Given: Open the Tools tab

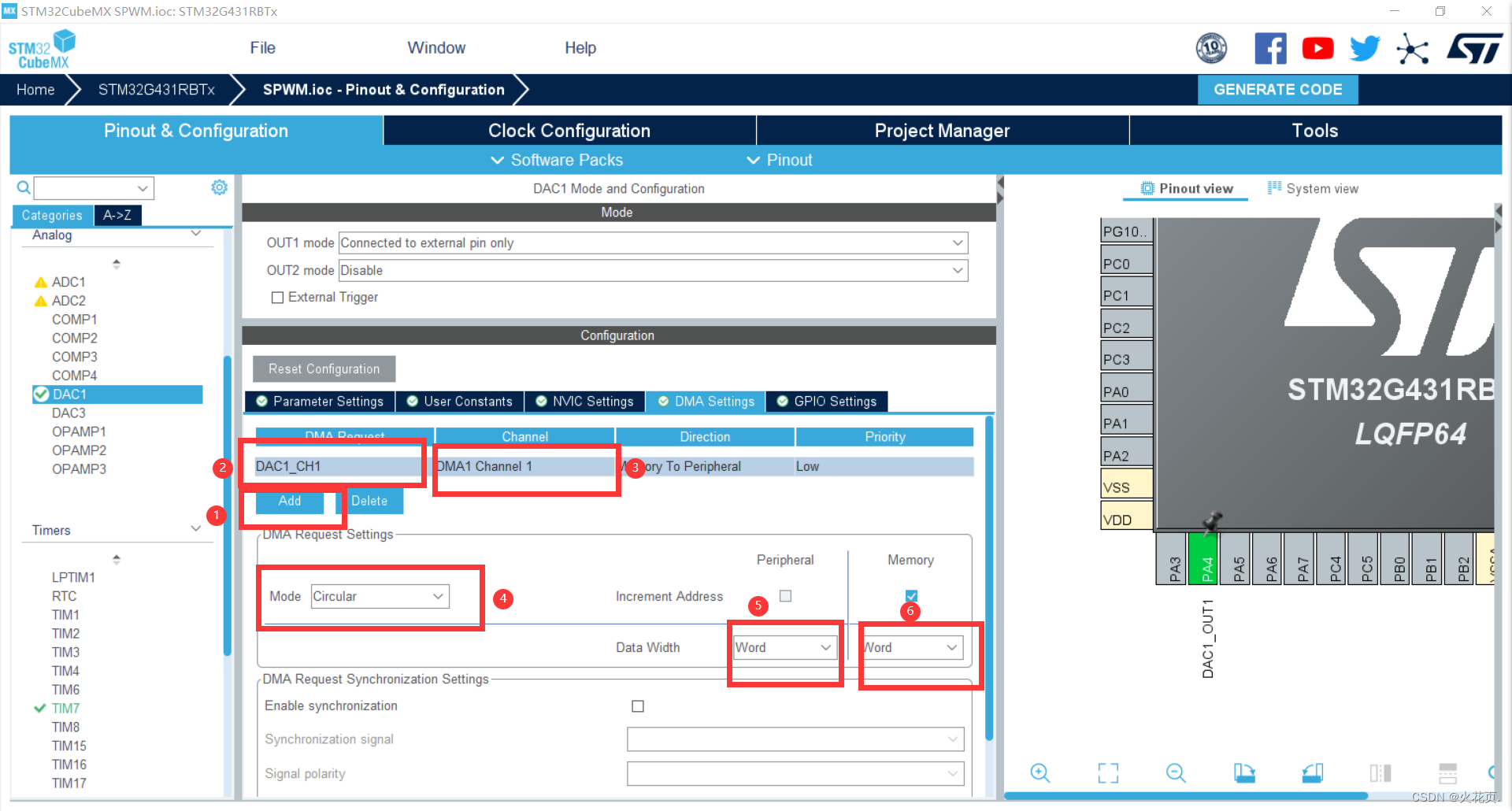Looking at the screenshot, I should coord(1315,131).
